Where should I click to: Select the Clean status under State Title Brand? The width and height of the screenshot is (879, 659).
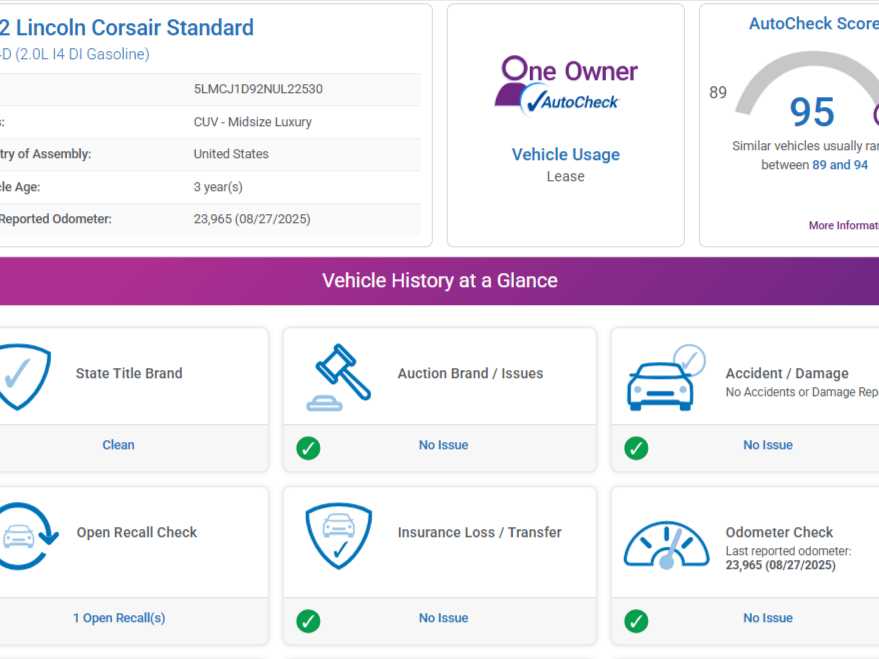118,445
